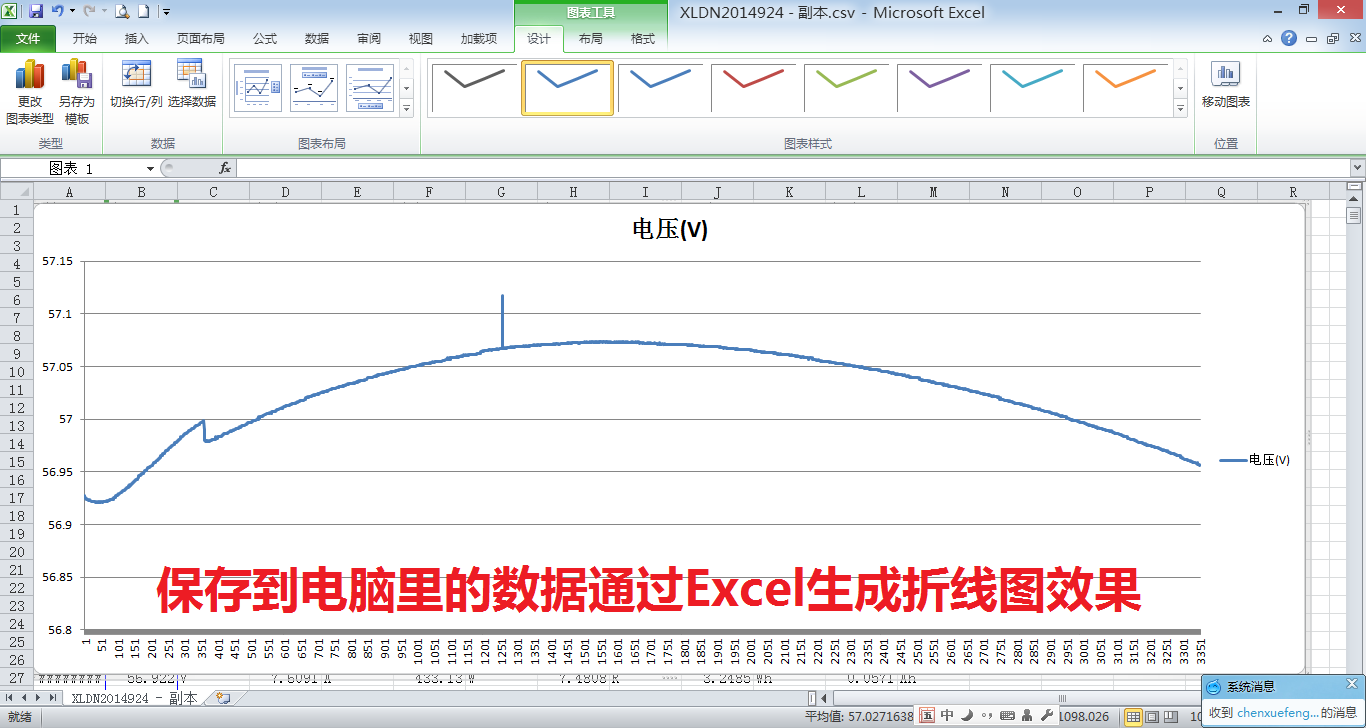The height and width of the screenshot is (728, 1366).
Task: Close the 系统消息 notification popup
Action: tap(1351, 685)
